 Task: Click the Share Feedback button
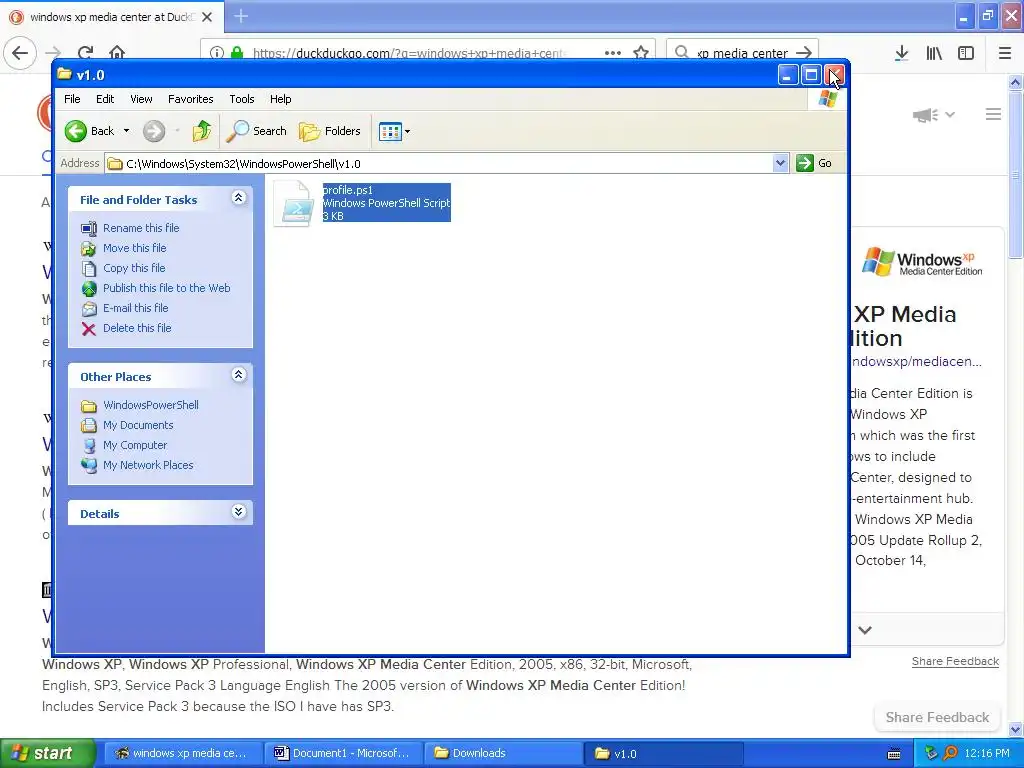pyautogui.click(x=937, y=718)
